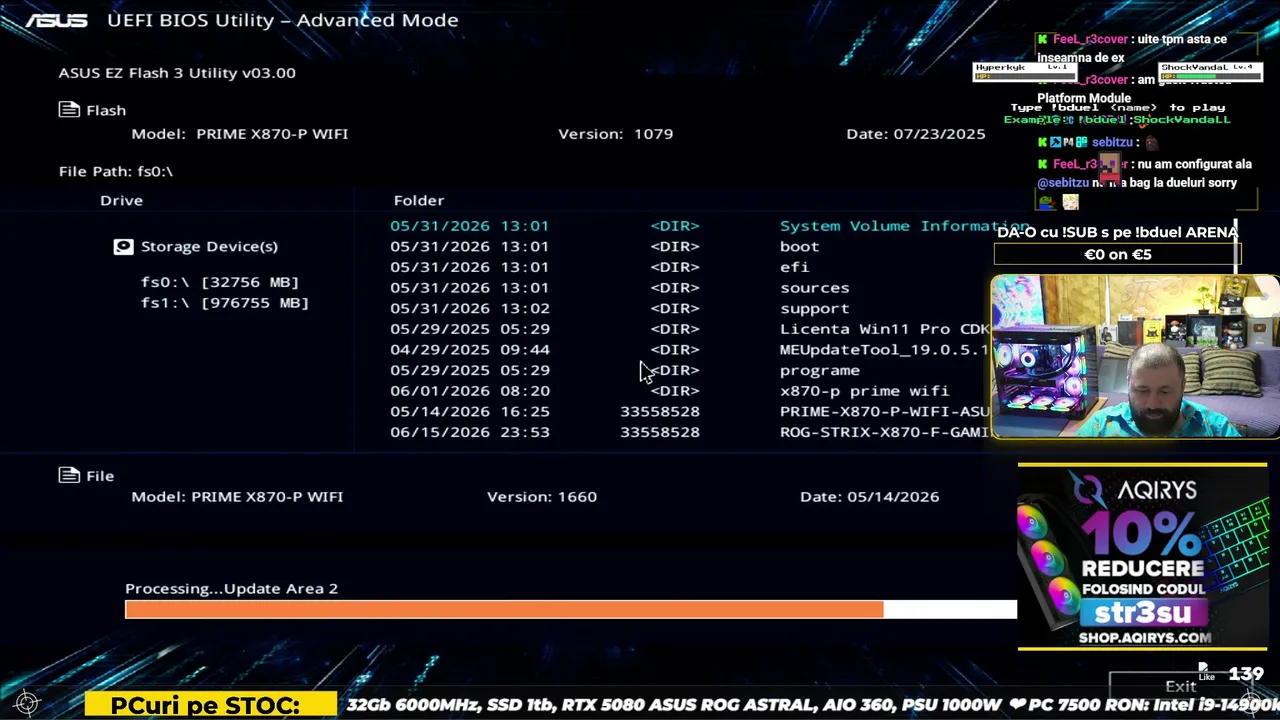The width and height of the screenshot is (1280, 720).
Task: Click the 139 like count
Action: click(x=1246, y=674)
